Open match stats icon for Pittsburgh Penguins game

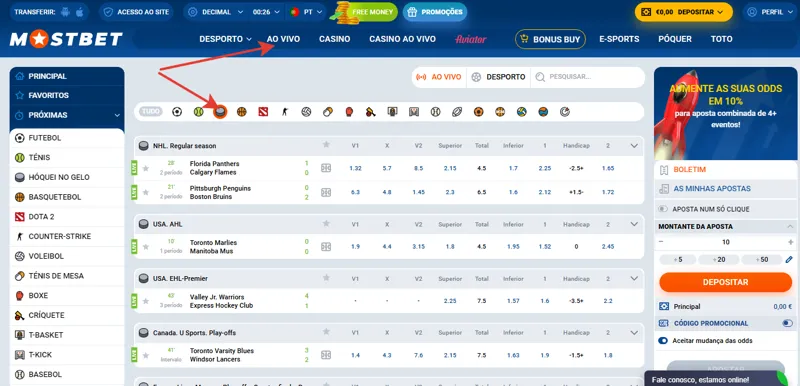[x=326, y=192]
